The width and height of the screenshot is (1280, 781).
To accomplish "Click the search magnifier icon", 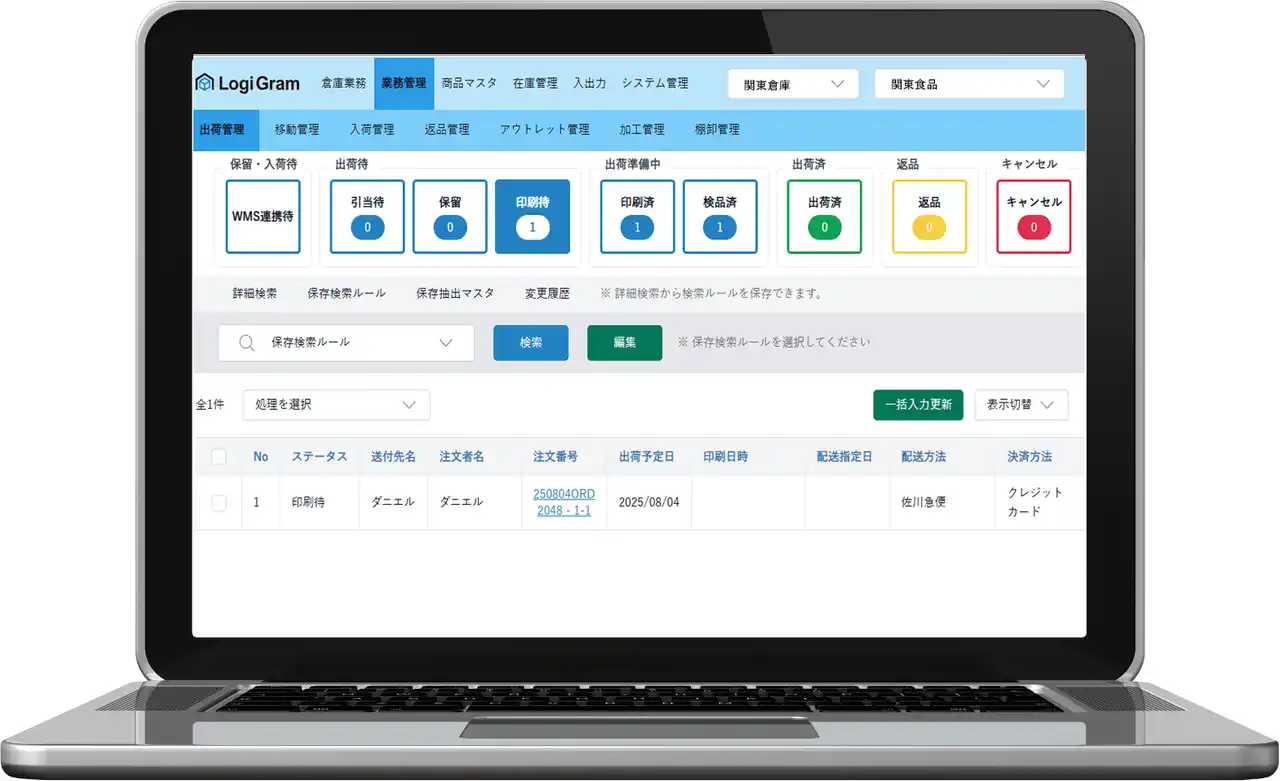I will point(247,343).
